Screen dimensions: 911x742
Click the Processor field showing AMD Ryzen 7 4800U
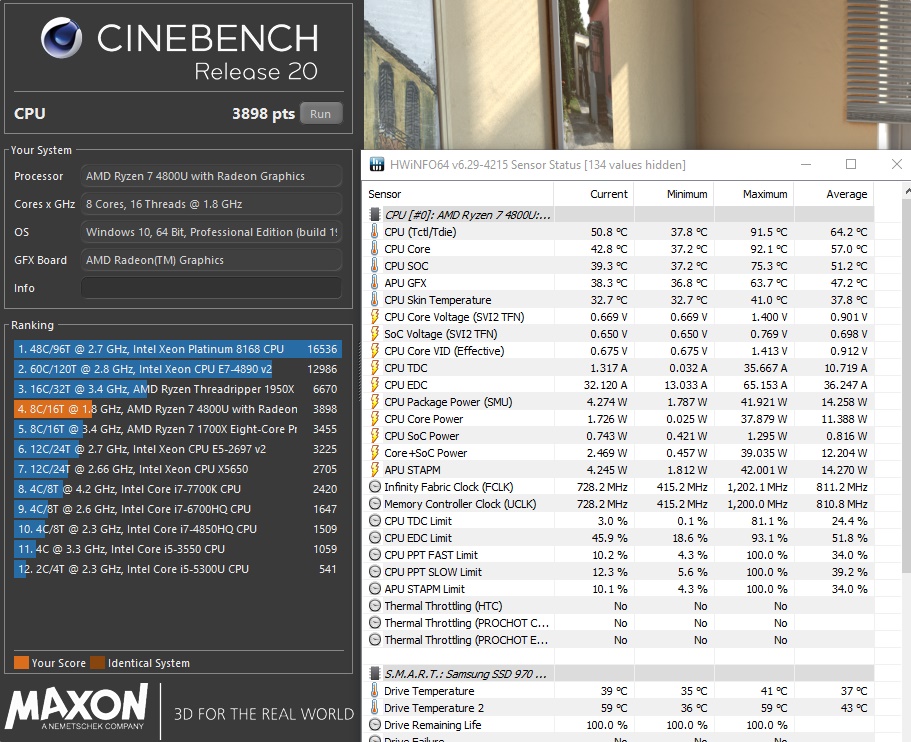point(211,176)
